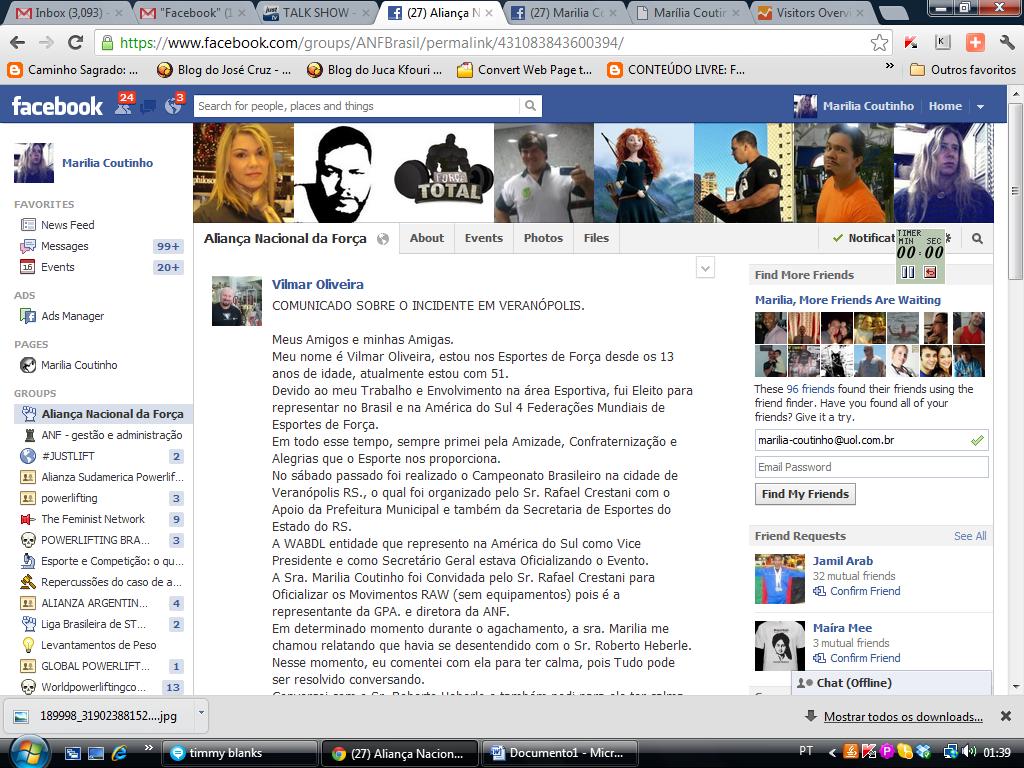Open the Outros favoritos bookmarks folder
The height and width of the screenshot is (768, 1024).
click(x=963, y=70)
